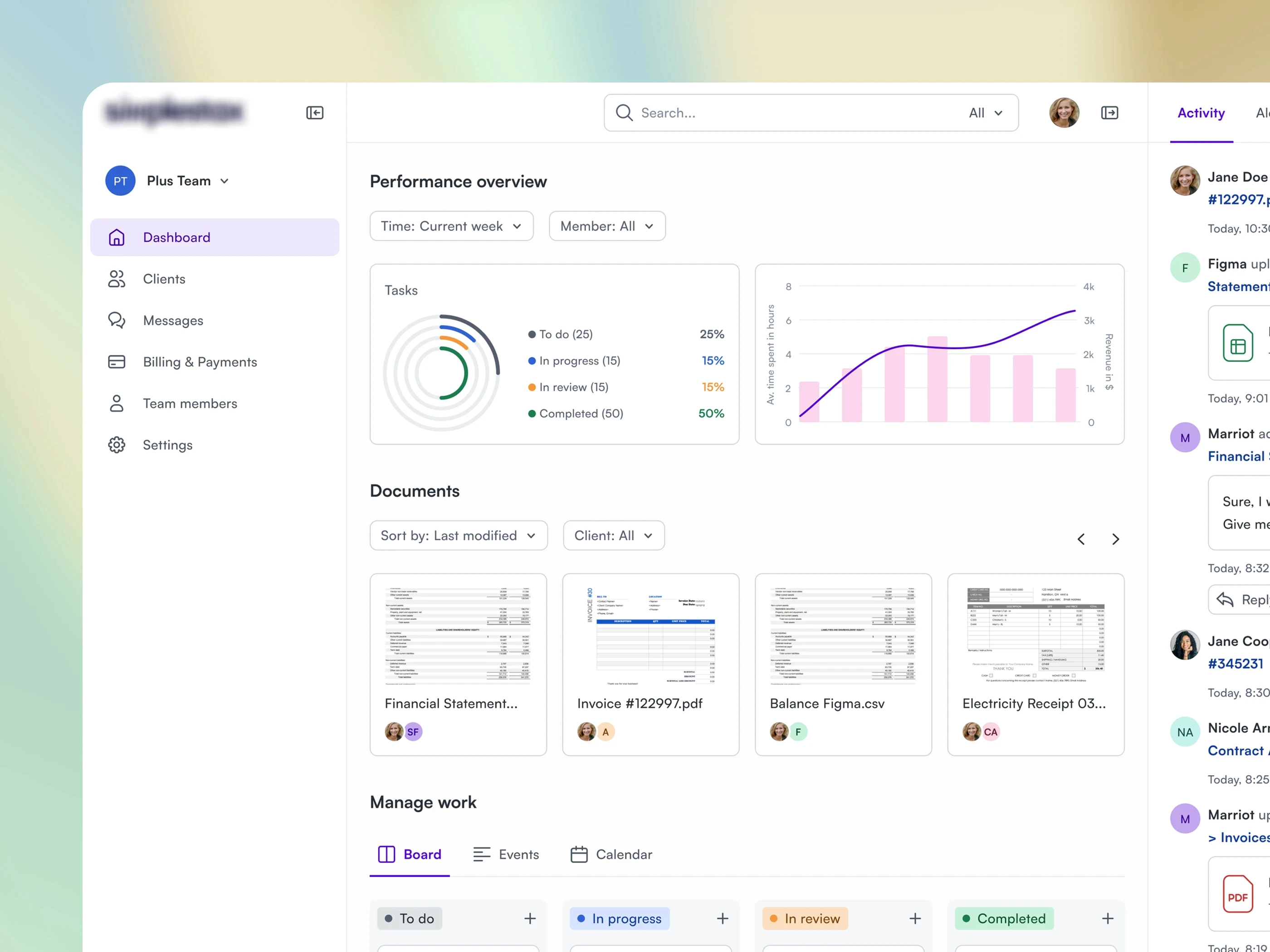This screenshot has width=1270, height=952.
Task: Click the reply arrow icon in activity
Action: [1225, 600]
